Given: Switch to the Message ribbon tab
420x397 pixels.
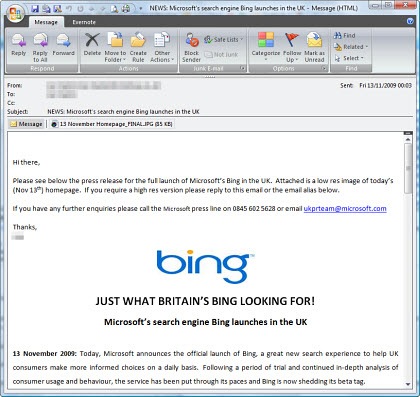Looking at the screenshot, I should [46, 22].
